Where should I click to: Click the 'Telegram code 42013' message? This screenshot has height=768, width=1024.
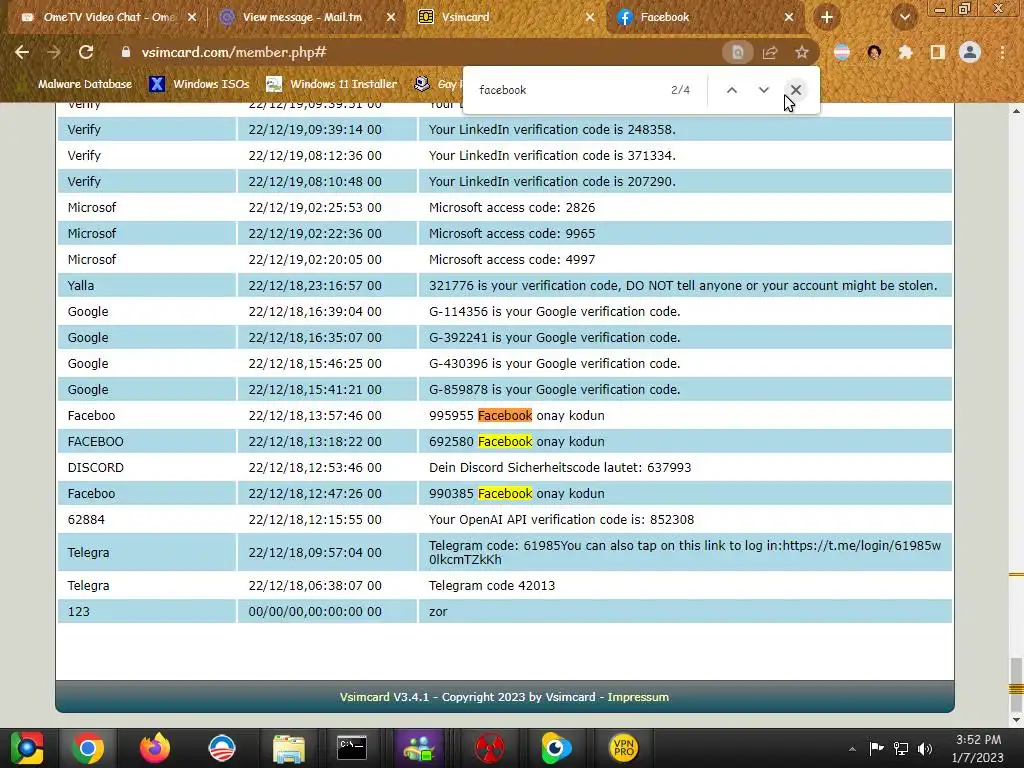click(x=492, y=586)
